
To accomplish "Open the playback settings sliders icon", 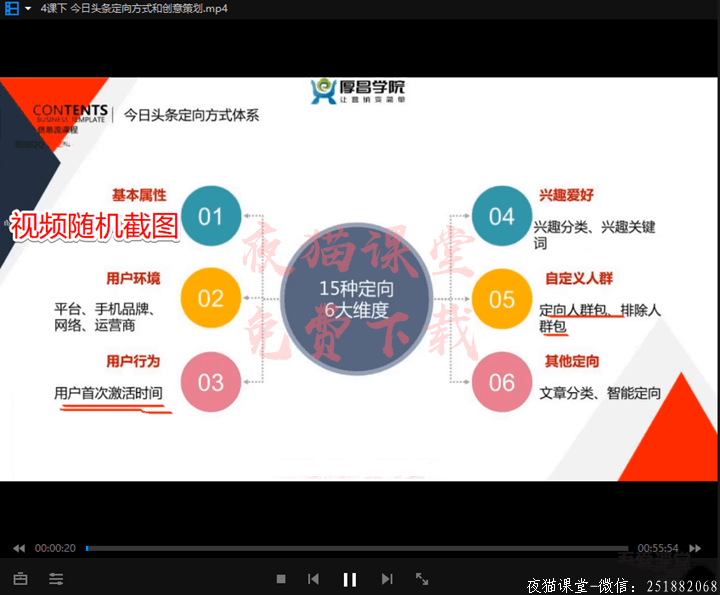I will (56, 579).
